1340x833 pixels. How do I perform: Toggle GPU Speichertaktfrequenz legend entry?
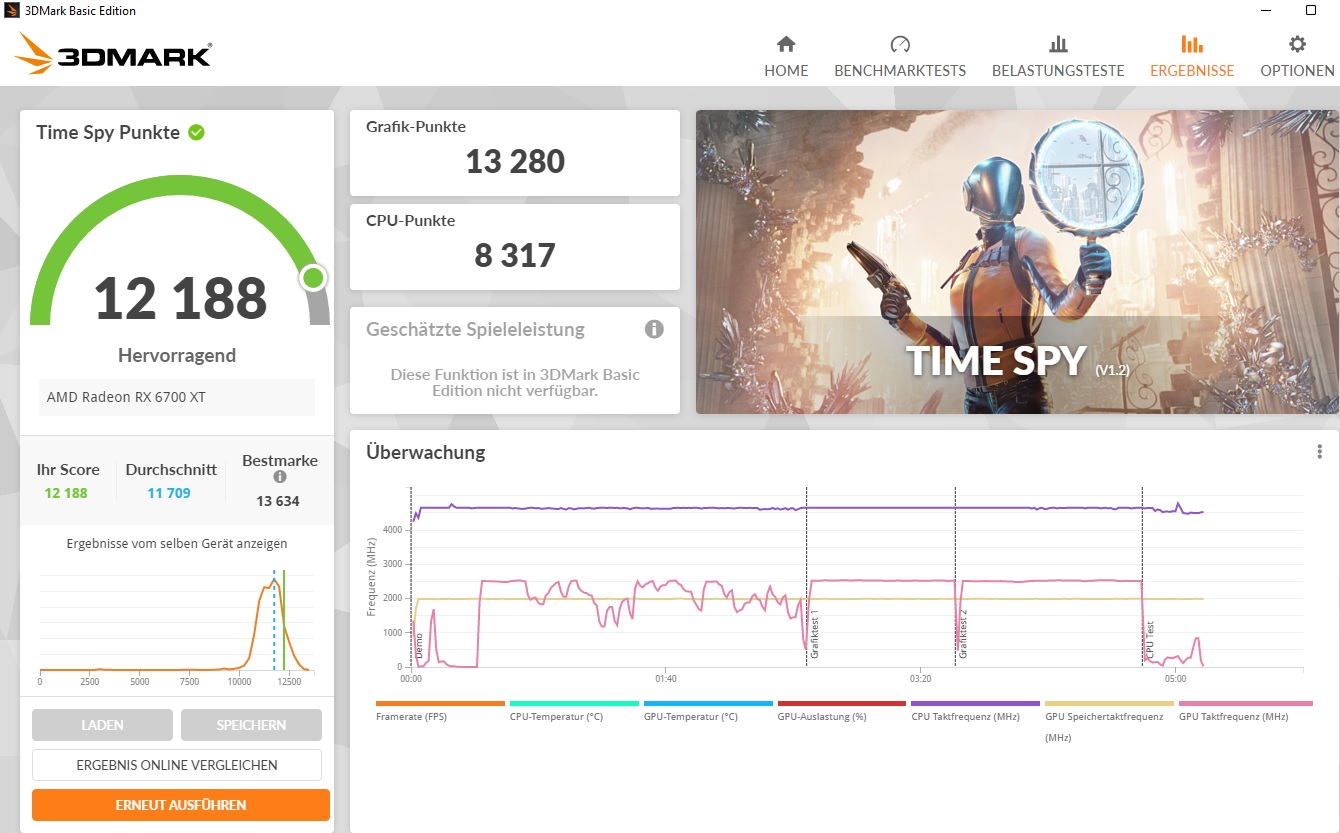[x=1109, y=721]
